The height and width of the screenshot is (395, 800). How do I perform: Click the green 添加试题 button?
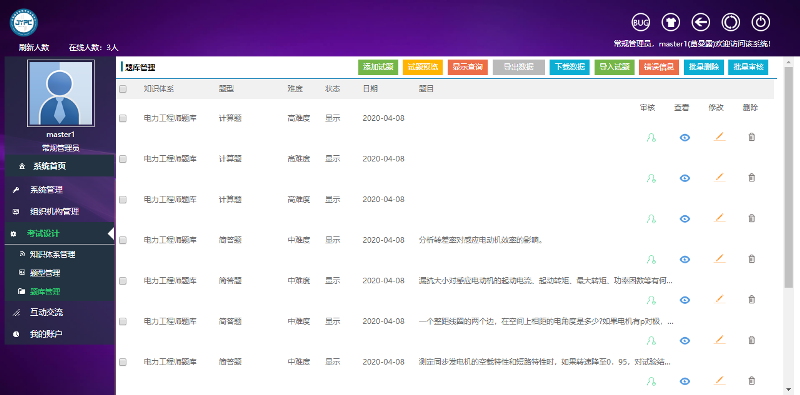pyautogui.click(x=378, y=67)
